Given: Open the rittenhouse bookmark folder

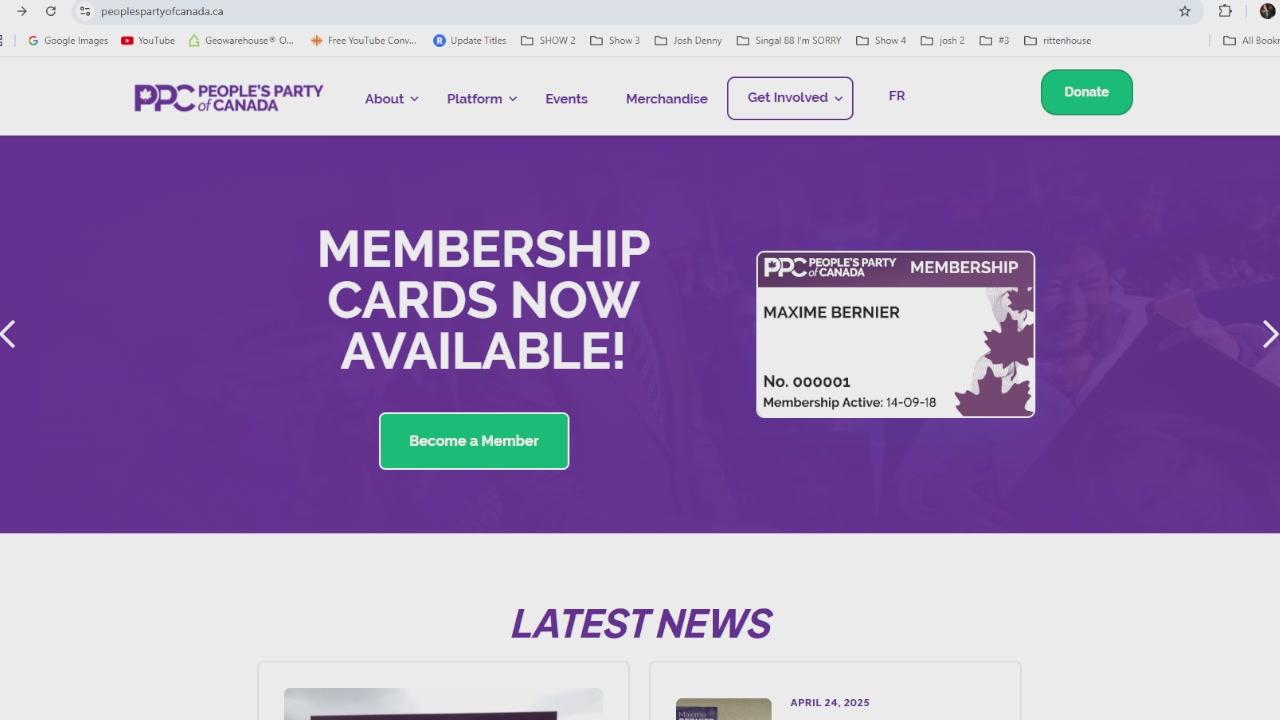Looking at the screenshot, I should click(x=1058, y=41).
